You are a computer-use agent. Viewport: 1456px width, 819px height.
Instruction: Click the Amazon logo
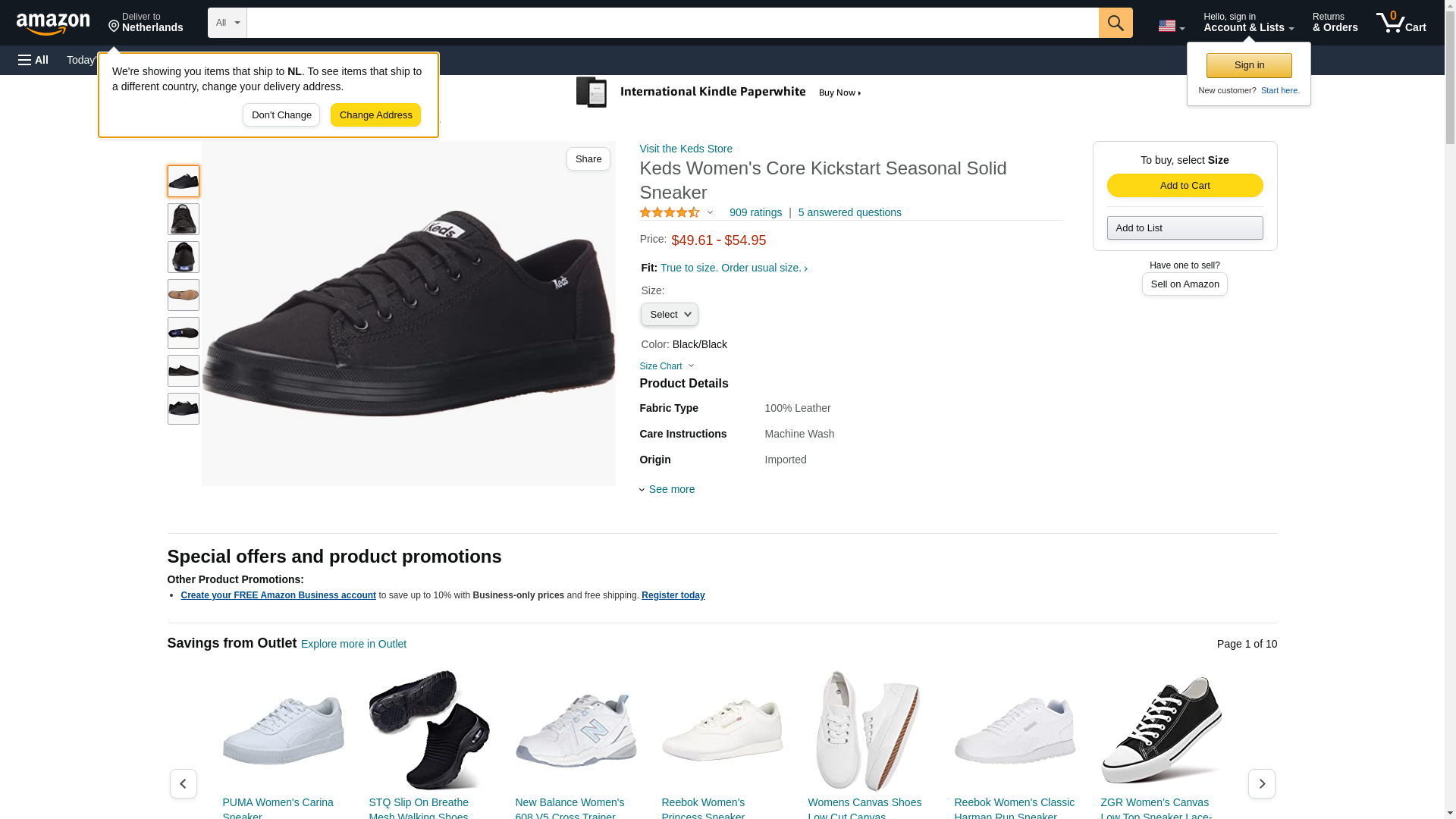point(53,24)
